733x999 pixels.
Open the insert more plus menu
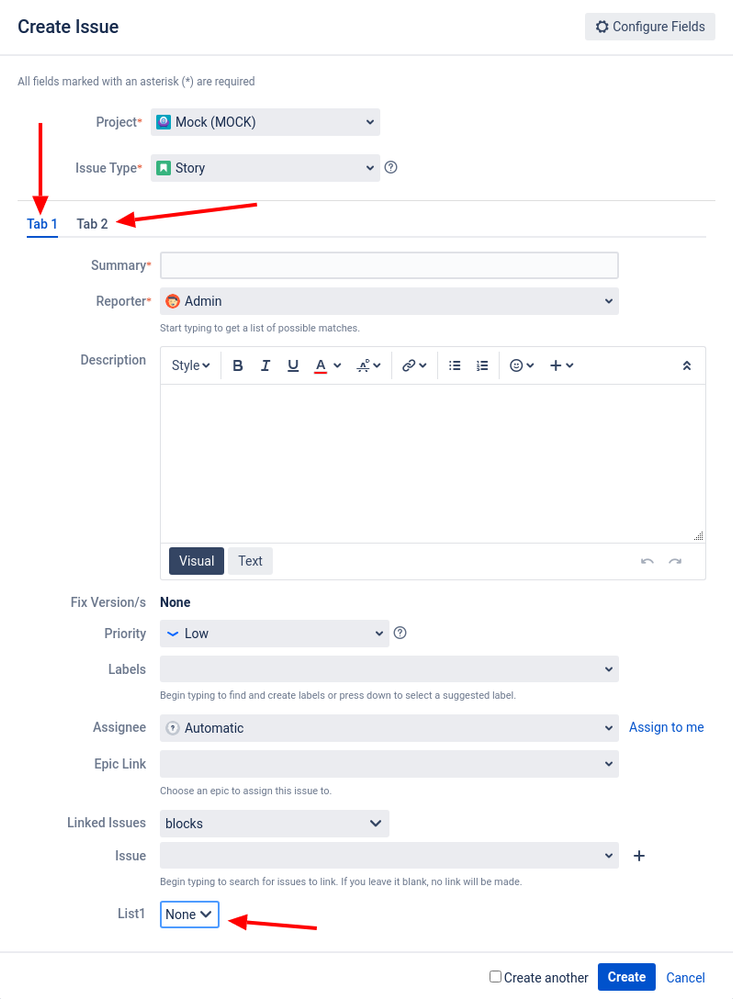[562, 366]
